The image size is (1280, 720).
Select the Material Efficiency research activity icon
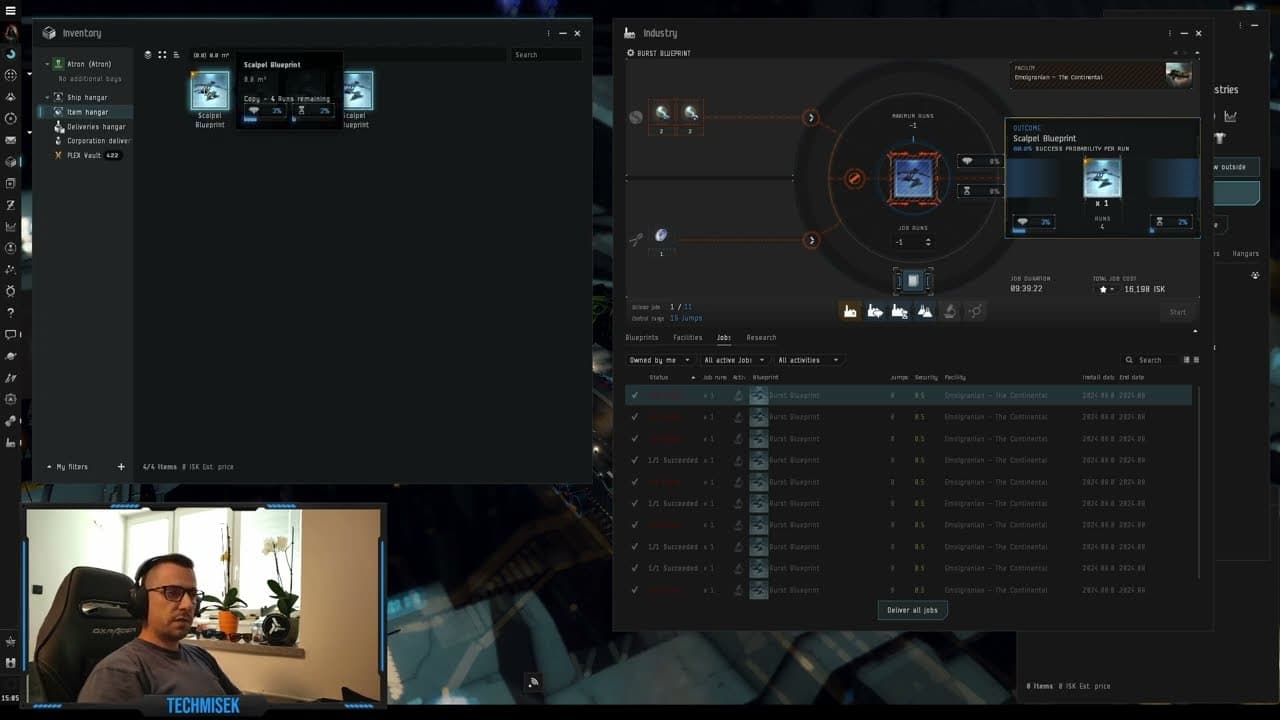(875, 312)
